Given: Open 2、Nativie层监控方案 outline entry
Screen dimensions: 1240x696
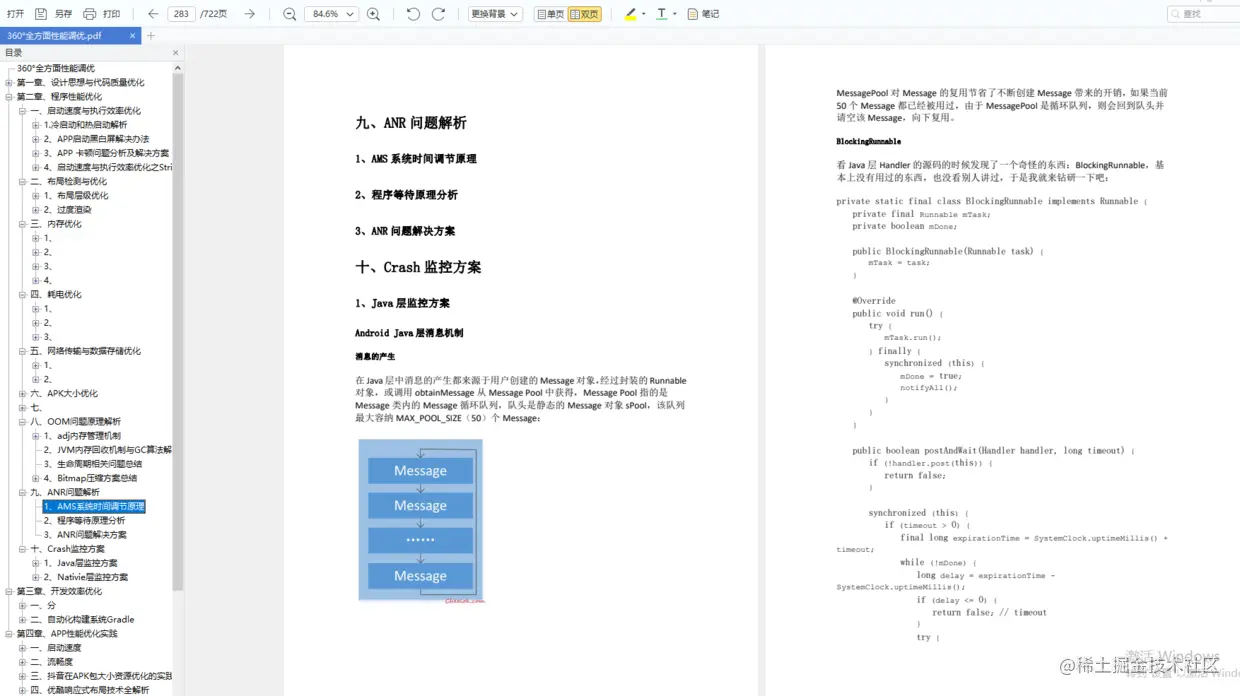Looking at the screenshot, I should pos(85,577).
